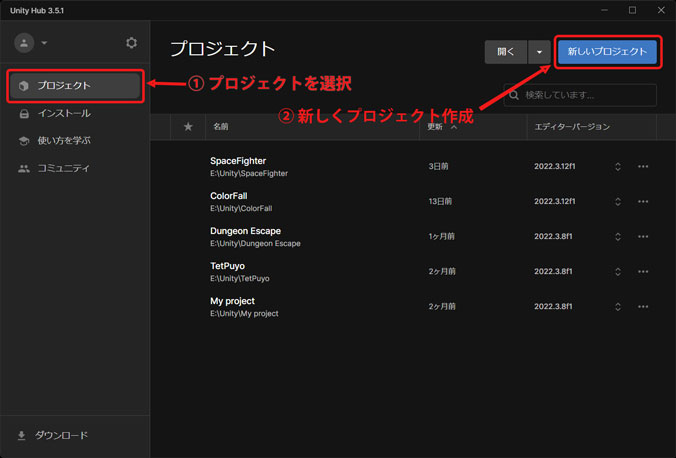Open the account profile avatar

[x=24, y=43]
